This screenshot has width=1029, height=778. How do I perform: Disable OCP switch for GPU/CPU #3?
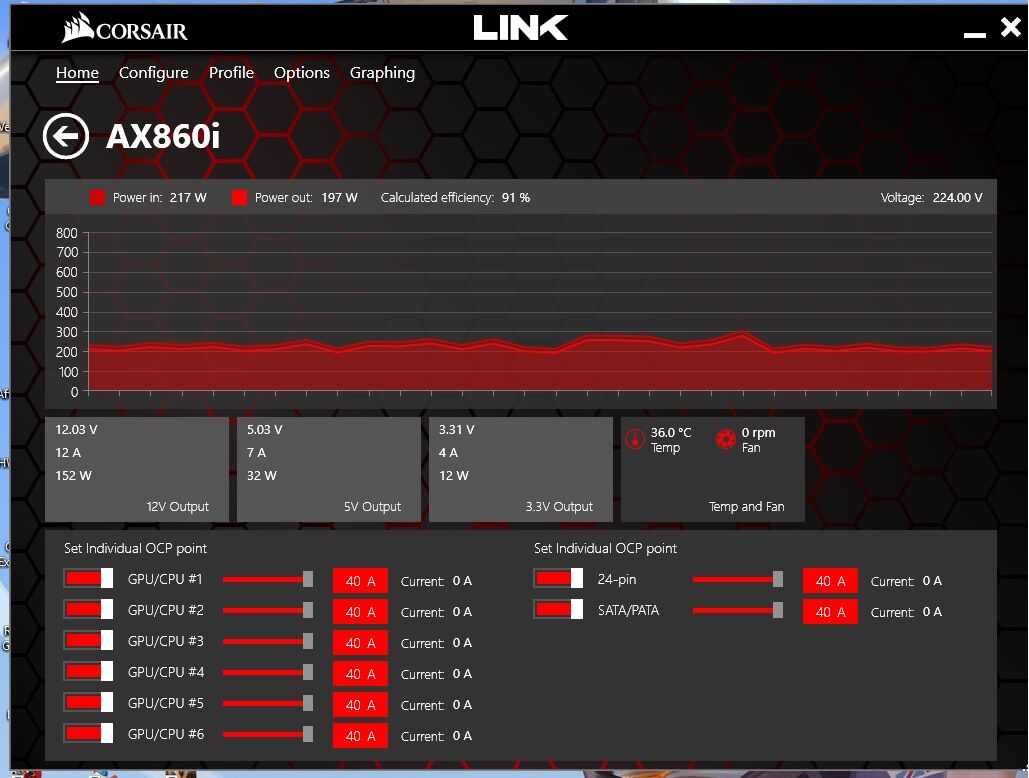tap(89, 640)
